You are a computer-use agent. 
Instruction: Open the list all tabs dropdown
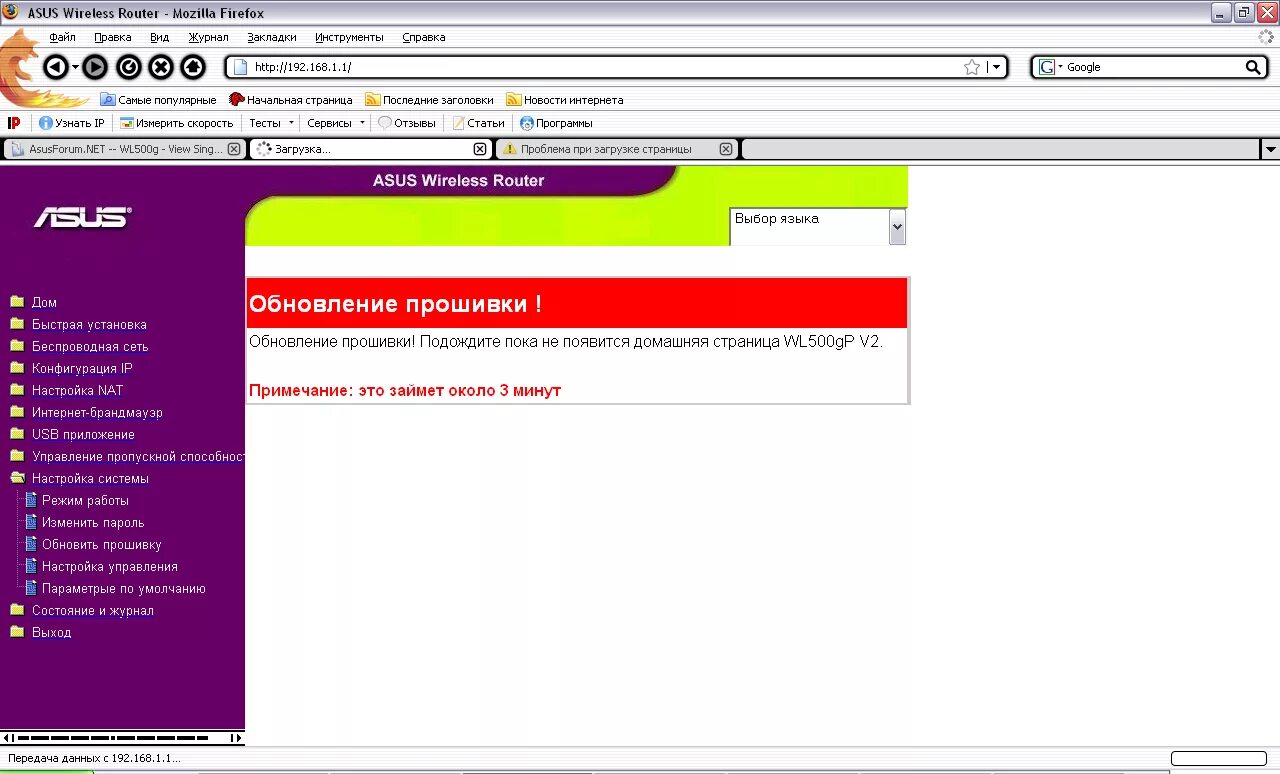click(1270, 149)
